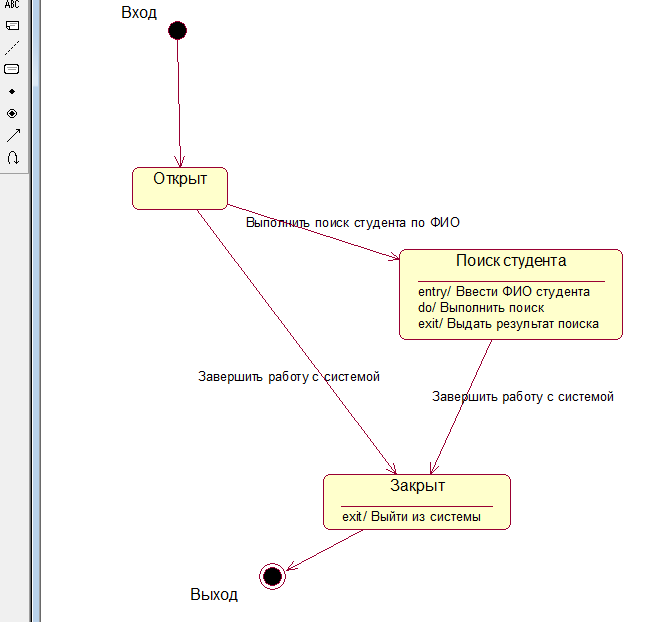Click left Завершить работу с системой label

pos(289,376)
